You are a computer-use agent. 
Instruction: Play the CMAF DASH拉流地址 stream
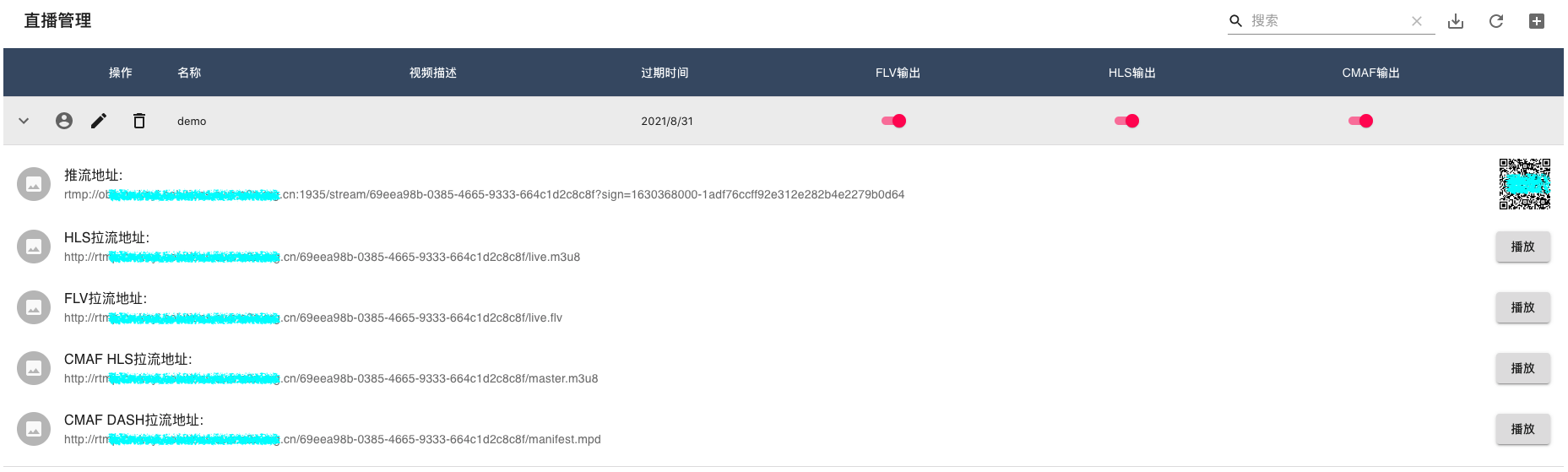click(1523, 429)
